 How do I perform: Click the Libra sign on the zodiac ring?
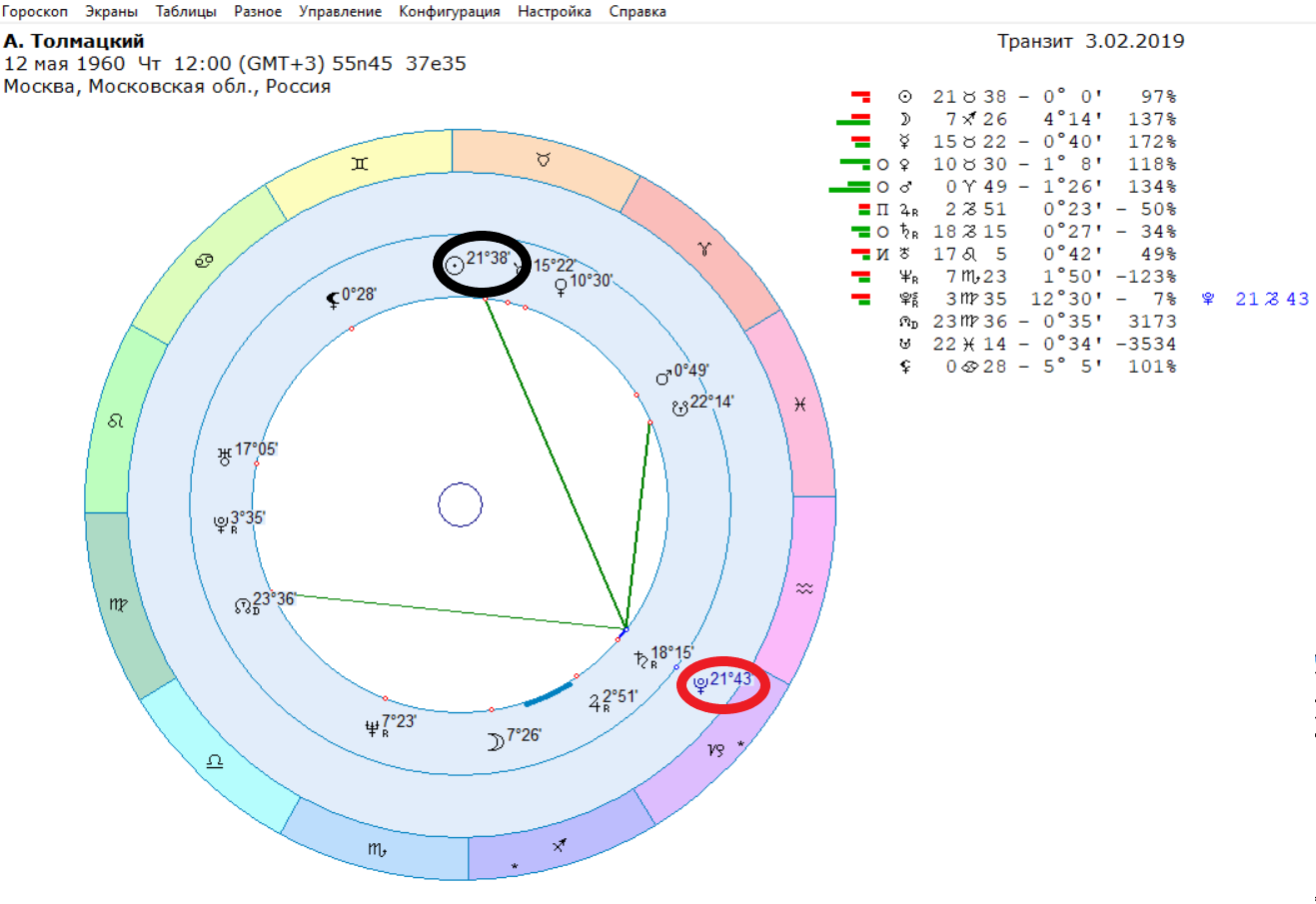point(214,761)
